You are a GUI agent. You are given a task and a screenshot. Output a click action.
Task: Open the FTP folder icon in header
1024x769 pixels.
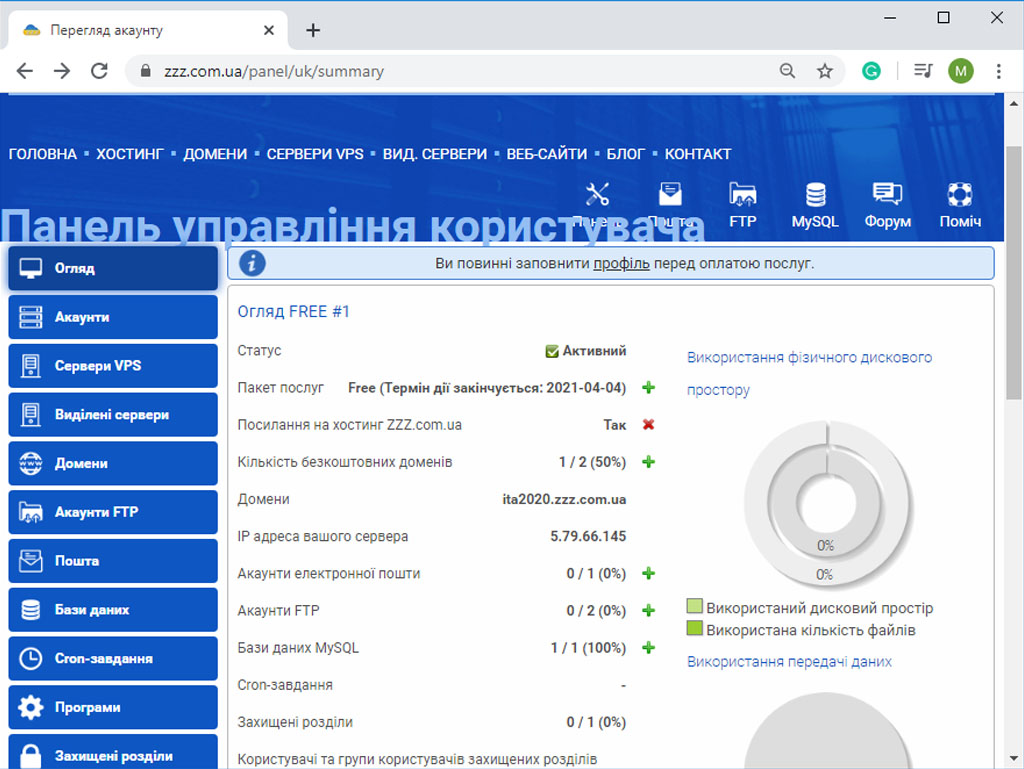coord(743,195)
